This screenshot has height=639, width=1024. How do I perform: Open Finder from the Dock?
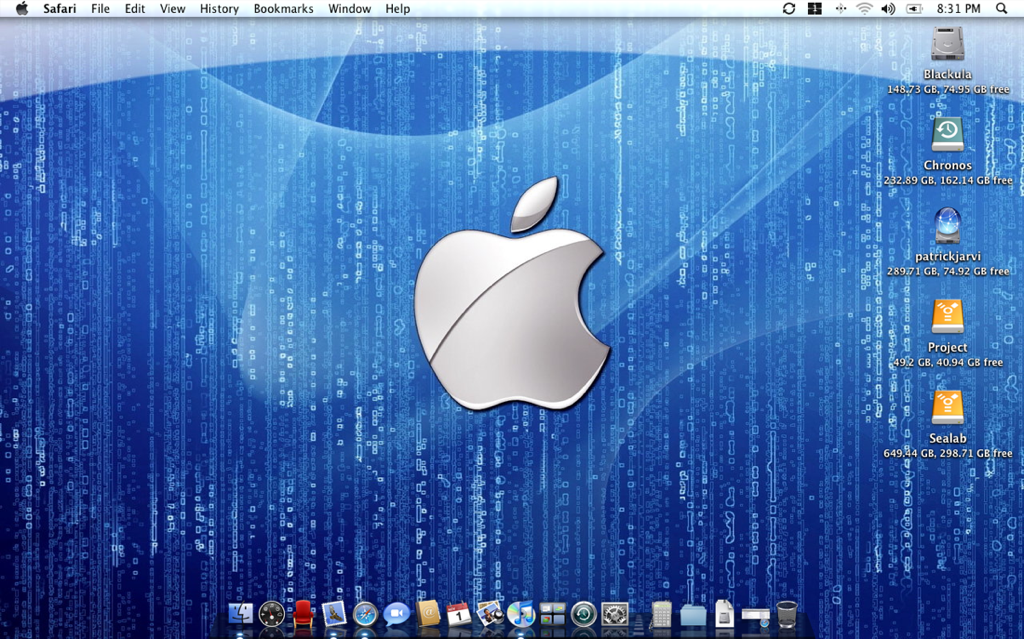[240, 614]
